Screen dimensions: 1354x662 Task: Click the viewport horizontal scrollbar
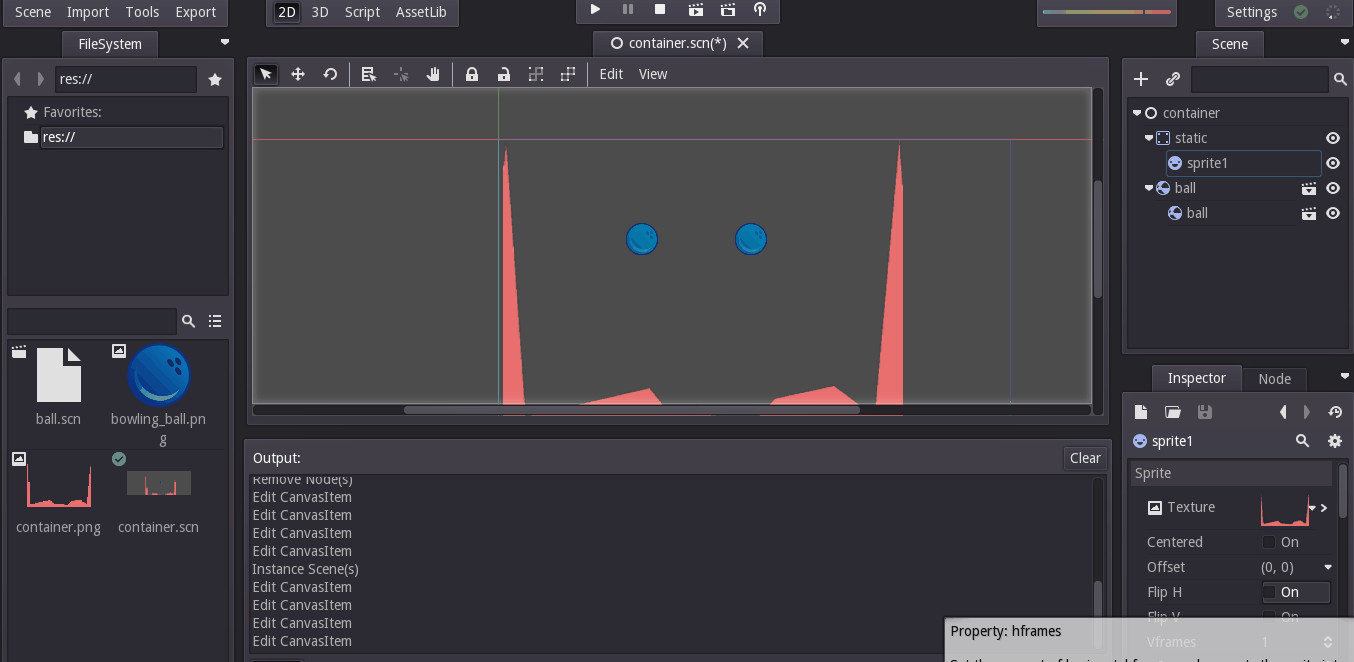(631, 410)
